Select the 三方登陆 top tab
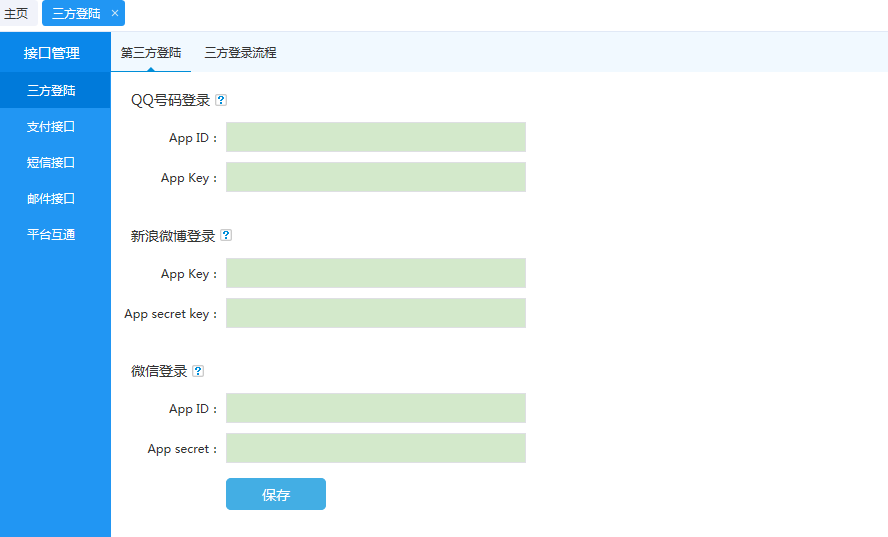 coord(76,13)
